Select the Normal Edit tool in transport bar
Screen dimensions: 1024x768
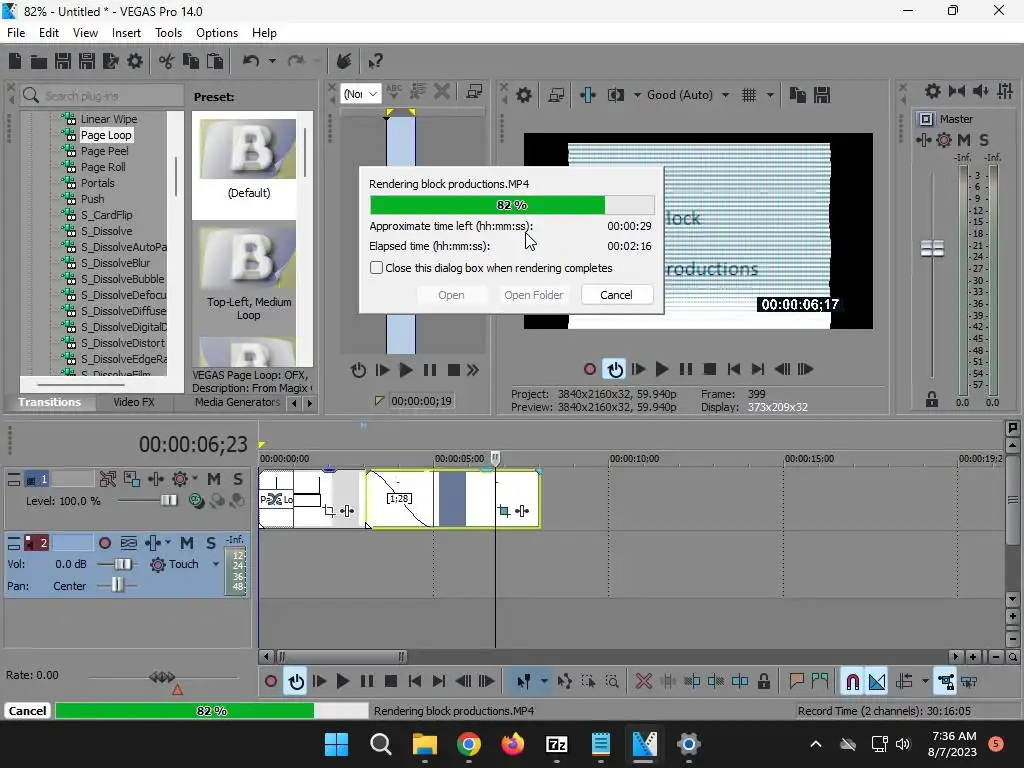point(524,682)
